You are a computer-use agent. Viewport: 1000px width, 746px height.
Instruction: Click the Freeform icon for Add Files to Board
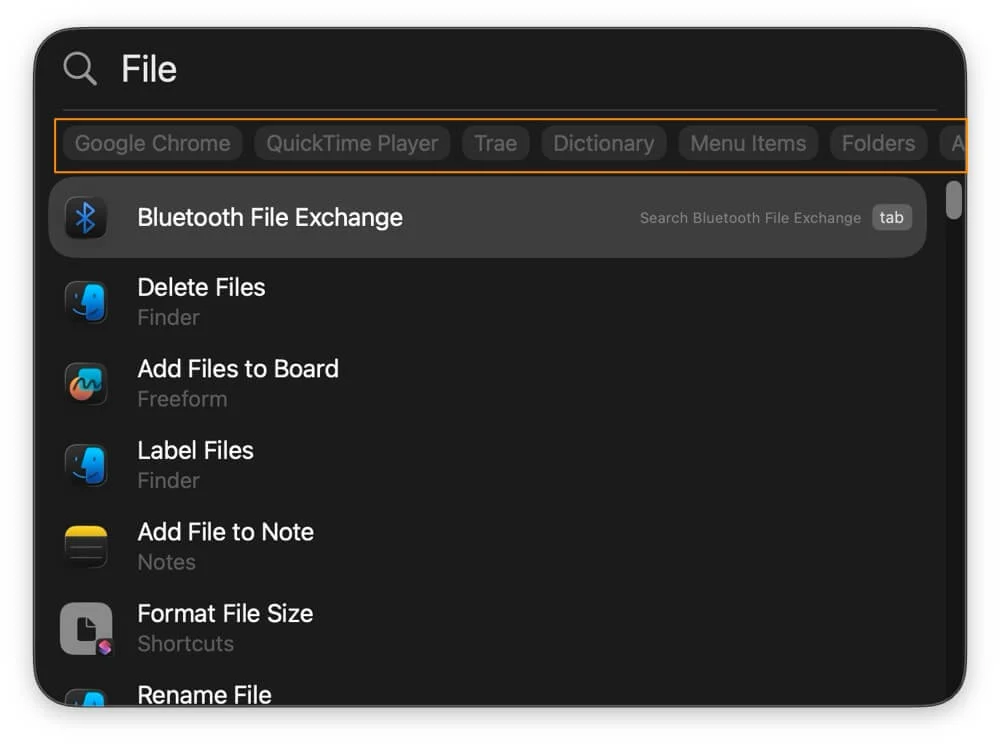[86, 383]
